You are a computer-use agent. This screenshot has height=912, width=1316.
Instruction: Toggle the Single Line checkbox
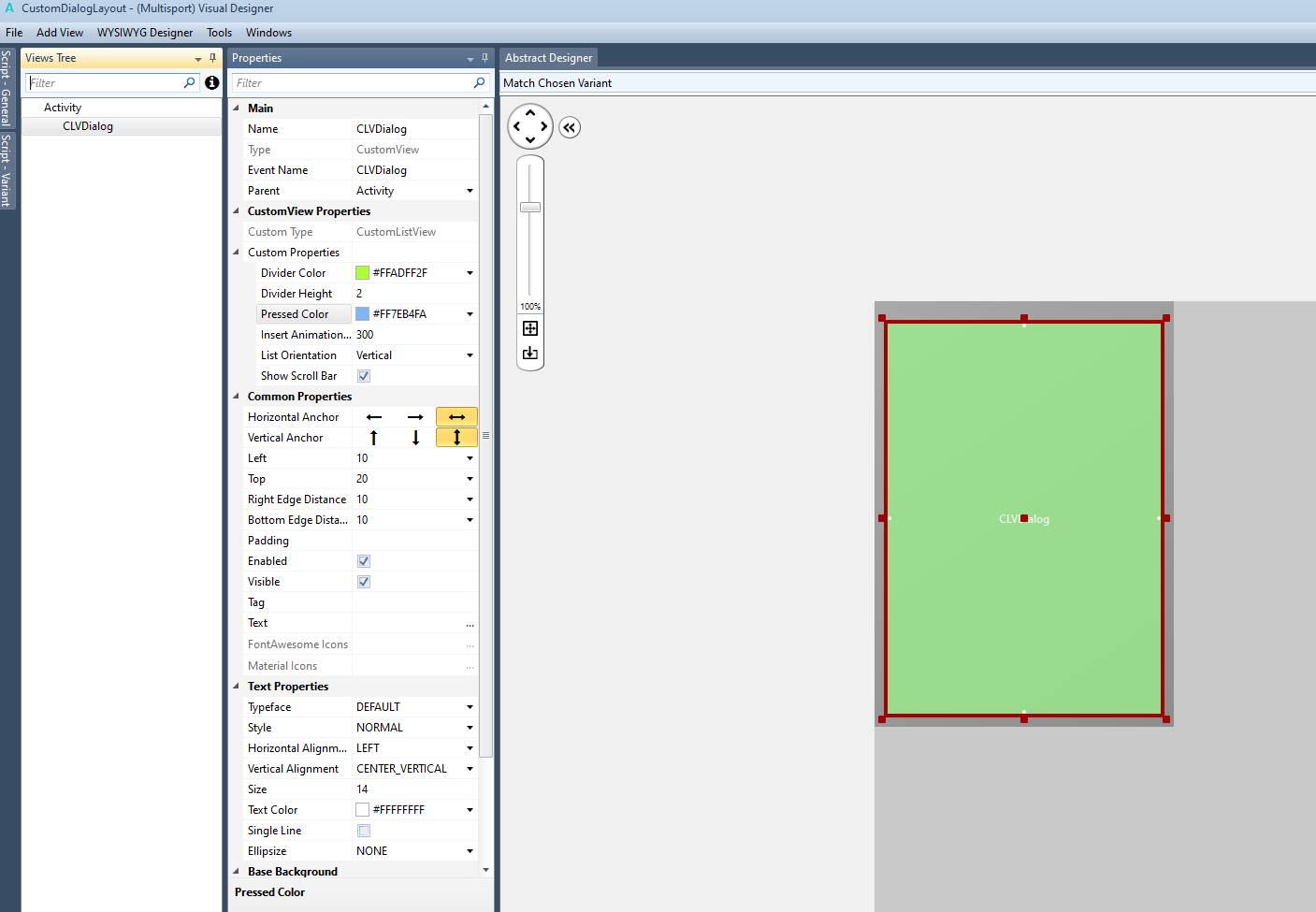click(364, 831)
